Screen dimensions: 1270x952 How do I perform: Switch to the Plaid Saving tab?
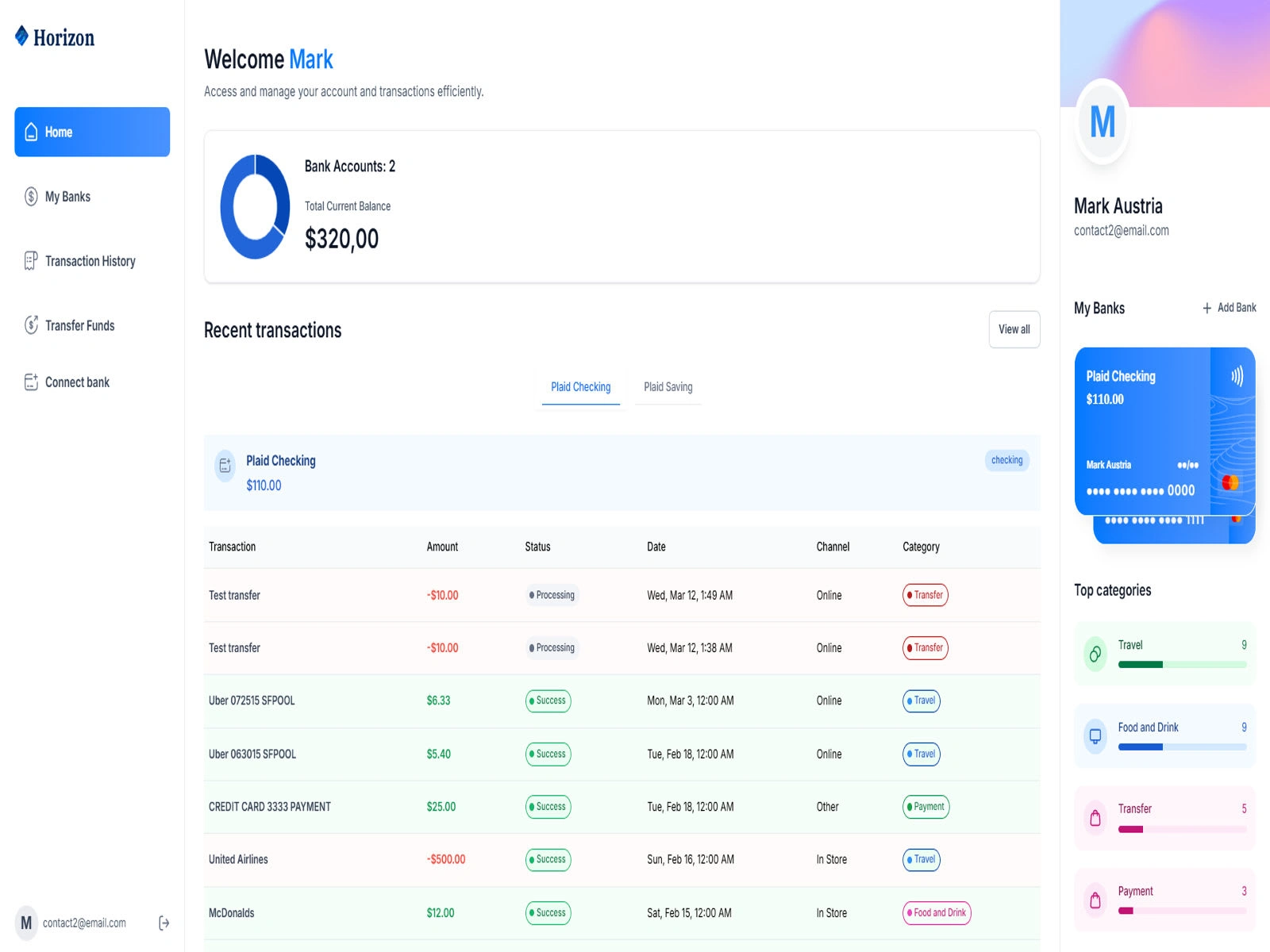tap(668, 387)
